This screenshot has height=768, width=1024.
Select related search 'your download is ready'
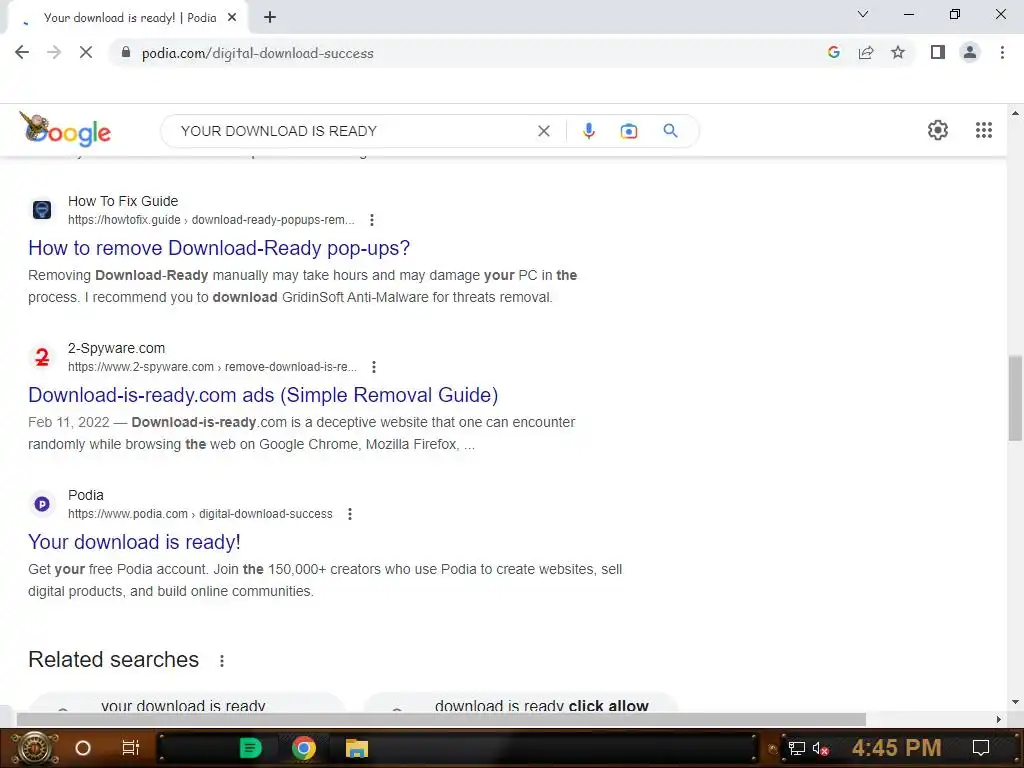click(x=186, y=703)
